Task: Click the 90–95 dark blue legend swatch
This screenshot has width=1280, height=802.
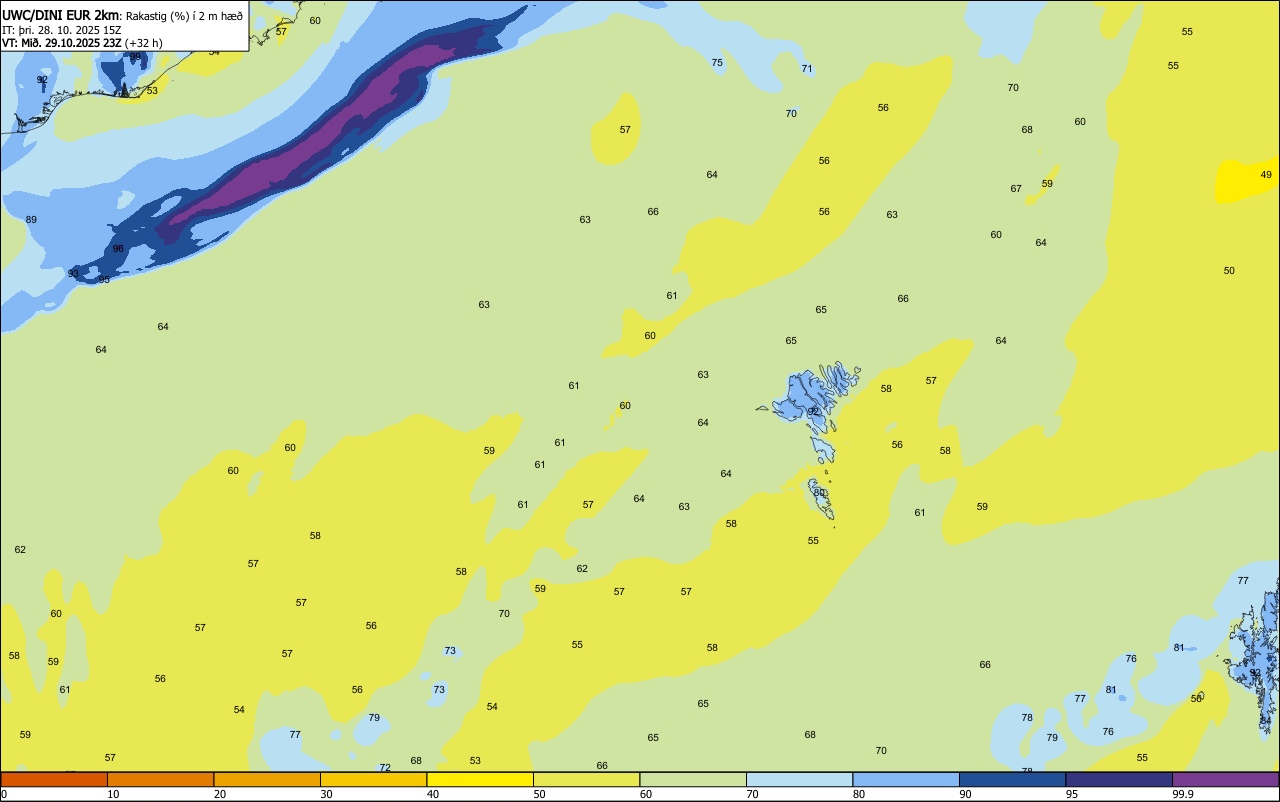Action: [x=1012, y=779]
